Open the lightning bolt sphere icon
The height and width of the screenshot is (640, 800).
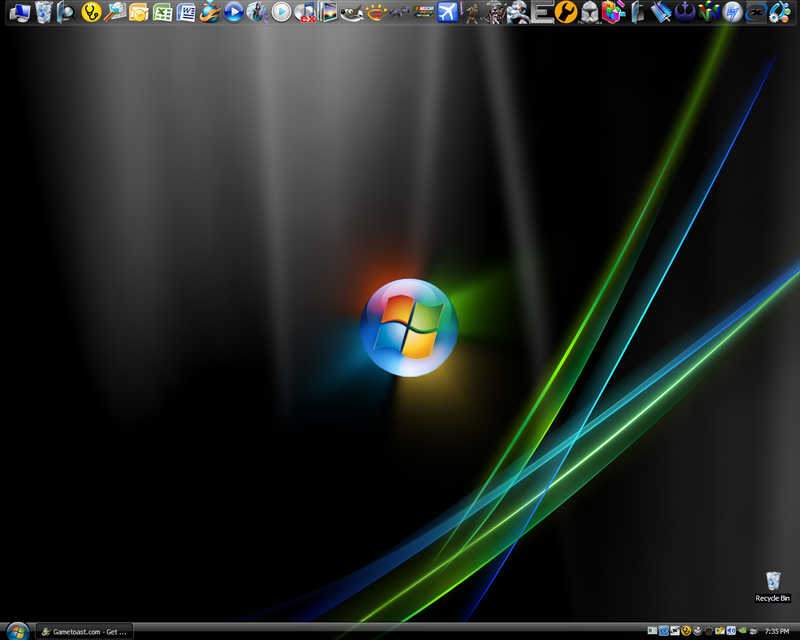(732, 12)
